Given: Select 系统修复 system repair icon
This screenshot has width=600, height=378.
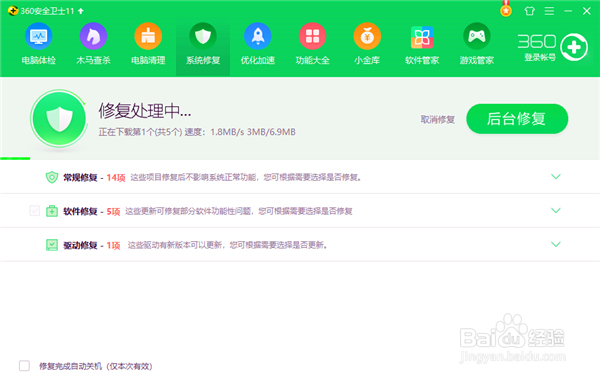Looking at the screenshot, I should click(x=203, y=36).
